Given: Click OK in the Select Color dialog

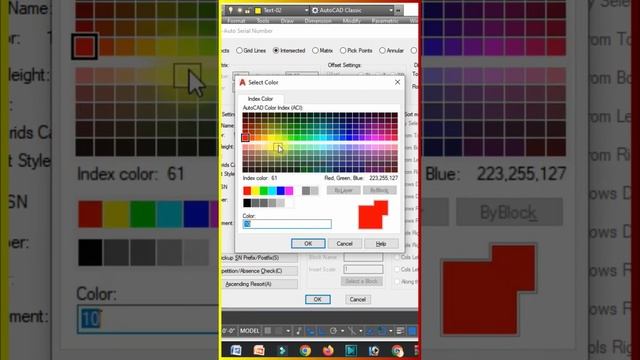Looking at the screenshot, I should 308,244.
